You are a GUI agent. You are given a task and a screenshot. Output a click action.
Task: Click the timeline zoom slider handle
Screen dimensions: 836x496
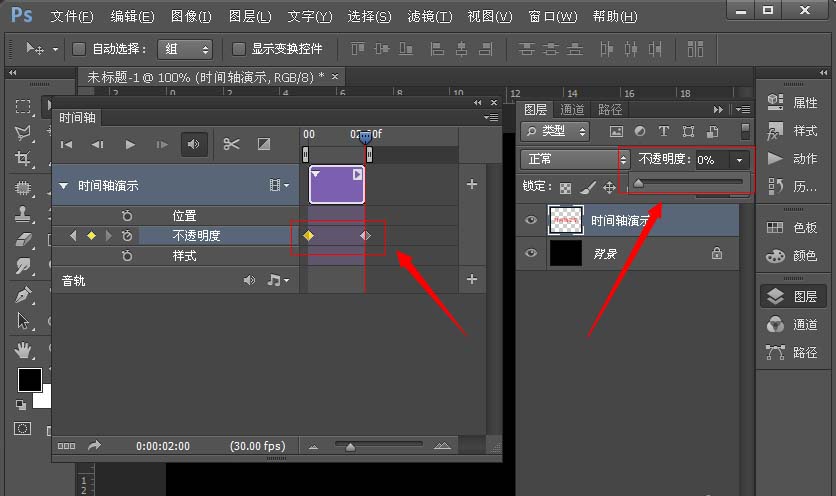[x=350, y=447]
